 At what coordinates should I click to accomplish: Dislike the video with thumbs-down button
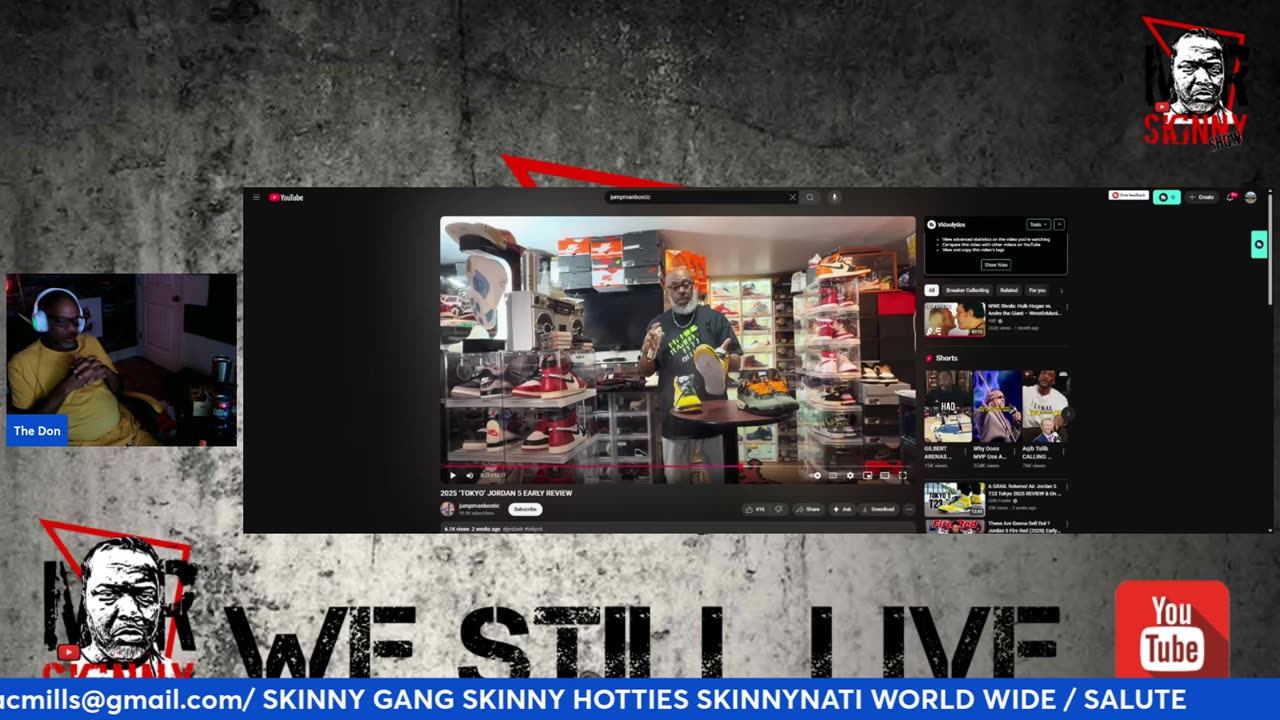(779, 509)
